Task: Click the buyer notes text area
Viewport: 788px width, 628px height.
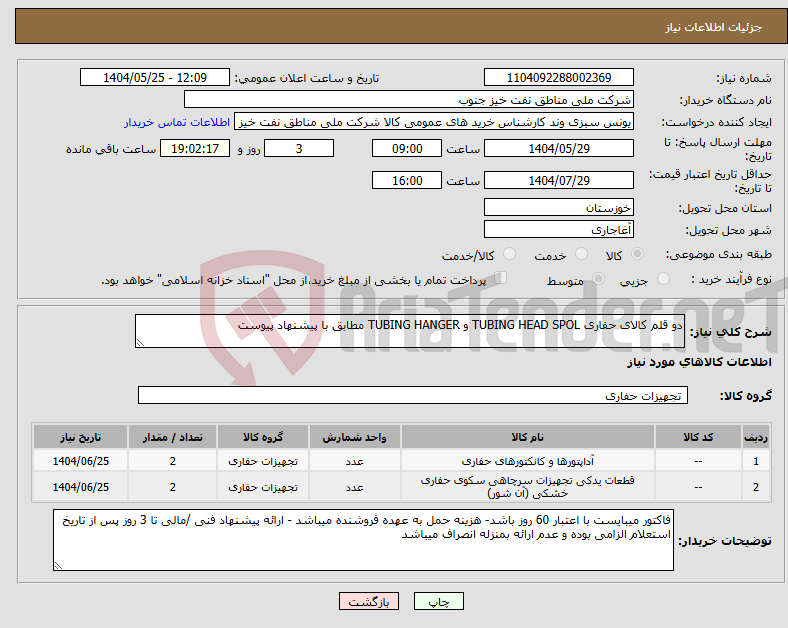Action: pos(363,540)
